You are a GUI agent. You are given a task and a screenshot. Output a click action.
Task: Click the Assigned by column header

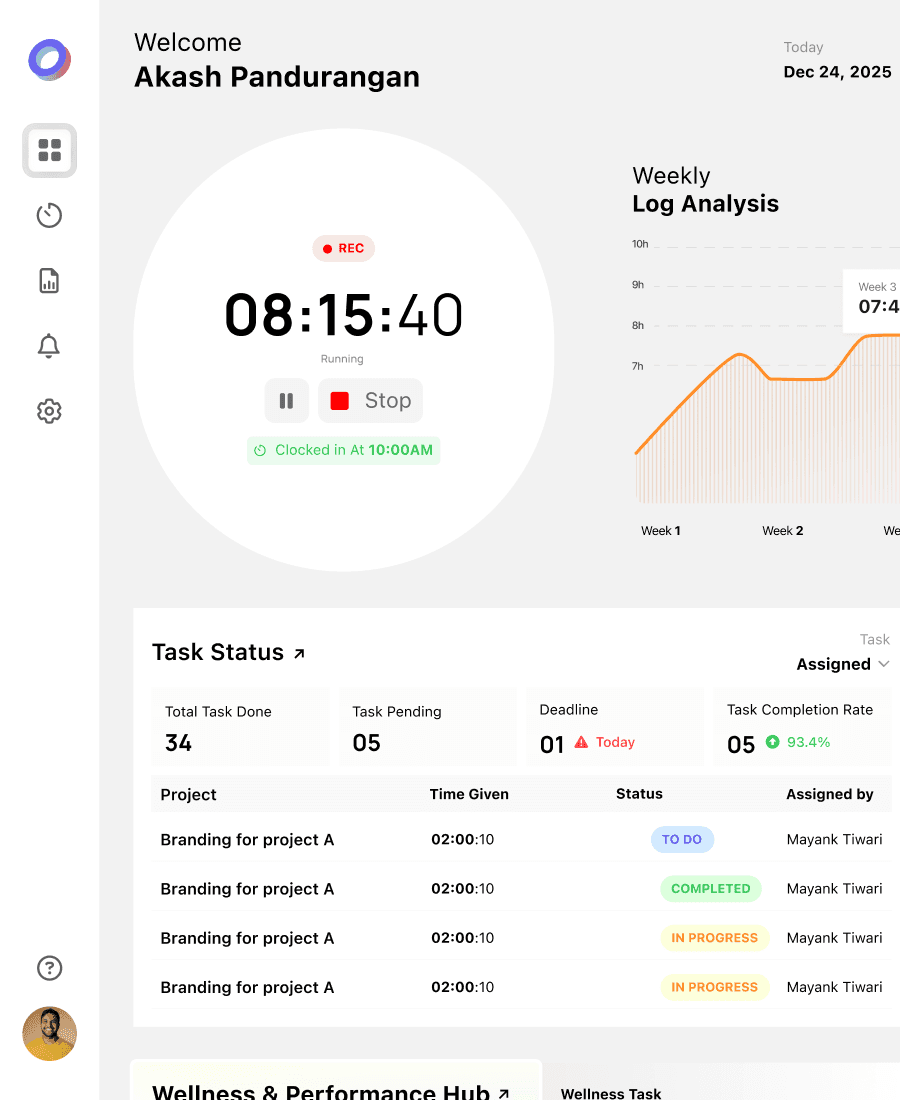(830, 794)
